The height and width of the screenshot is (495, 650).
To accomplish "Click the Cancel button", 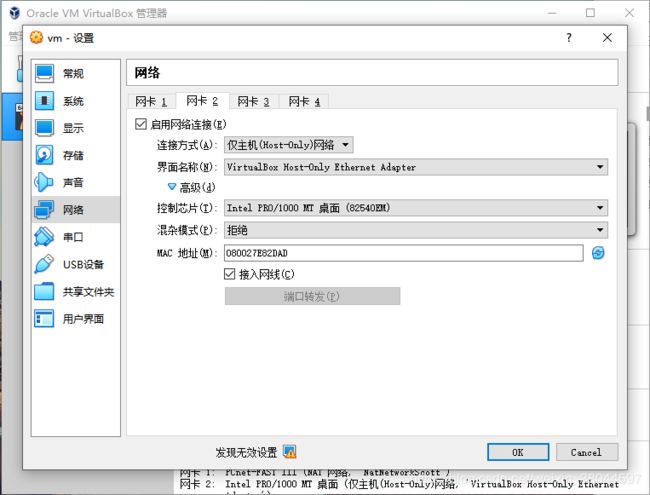I will click(587, 452).
